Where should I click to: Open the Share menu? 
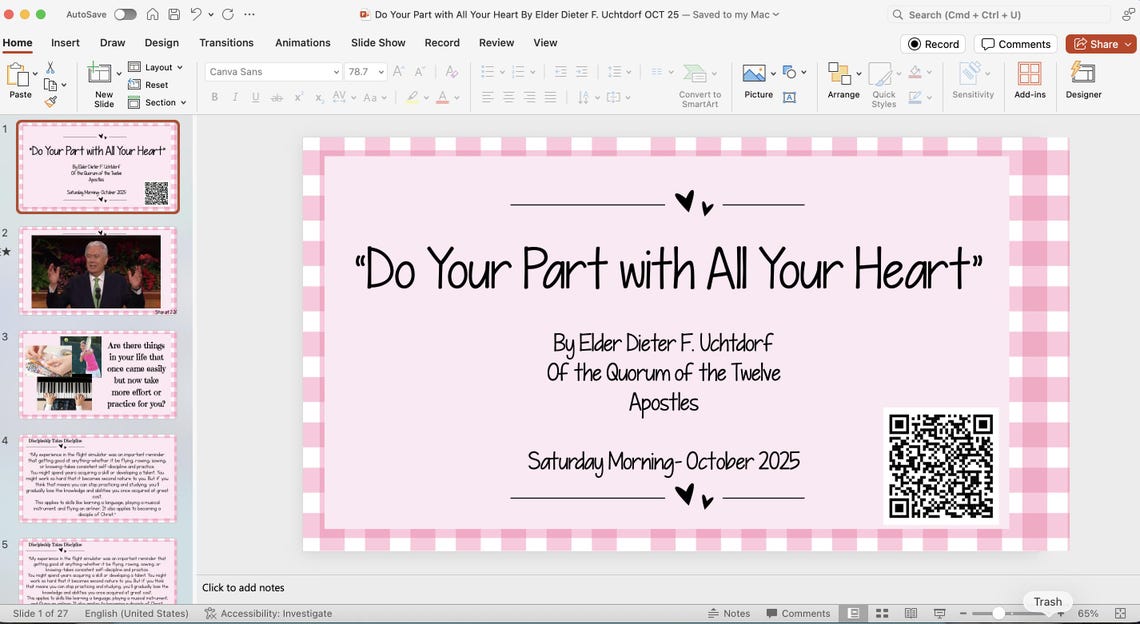coord(1100,43)
